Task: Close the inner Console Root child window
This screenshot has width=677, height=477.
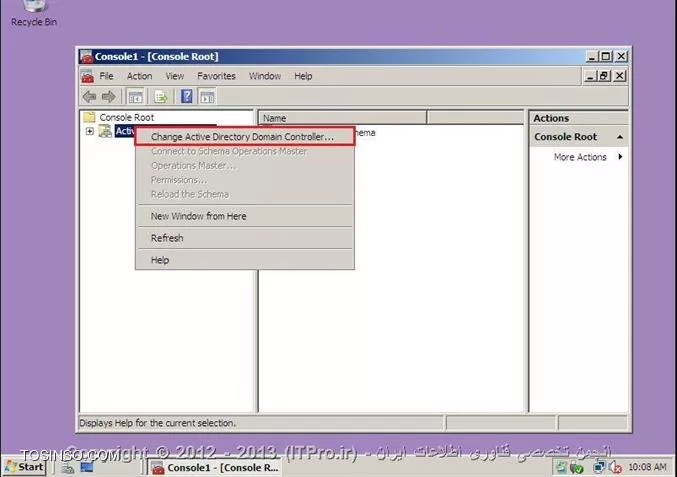Action: click(x=620, y=76)
